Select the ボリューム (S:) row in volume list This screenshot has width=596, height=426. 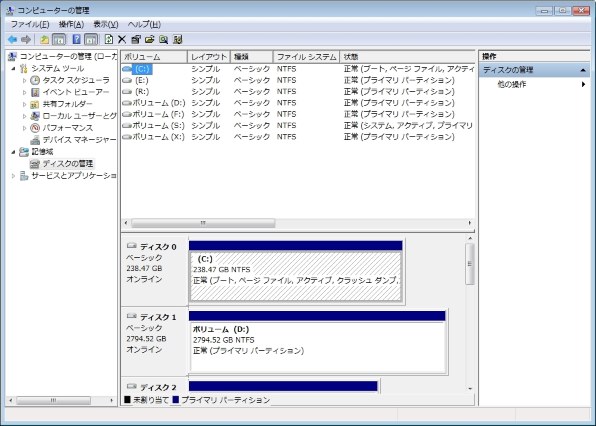tap(298, 126)
